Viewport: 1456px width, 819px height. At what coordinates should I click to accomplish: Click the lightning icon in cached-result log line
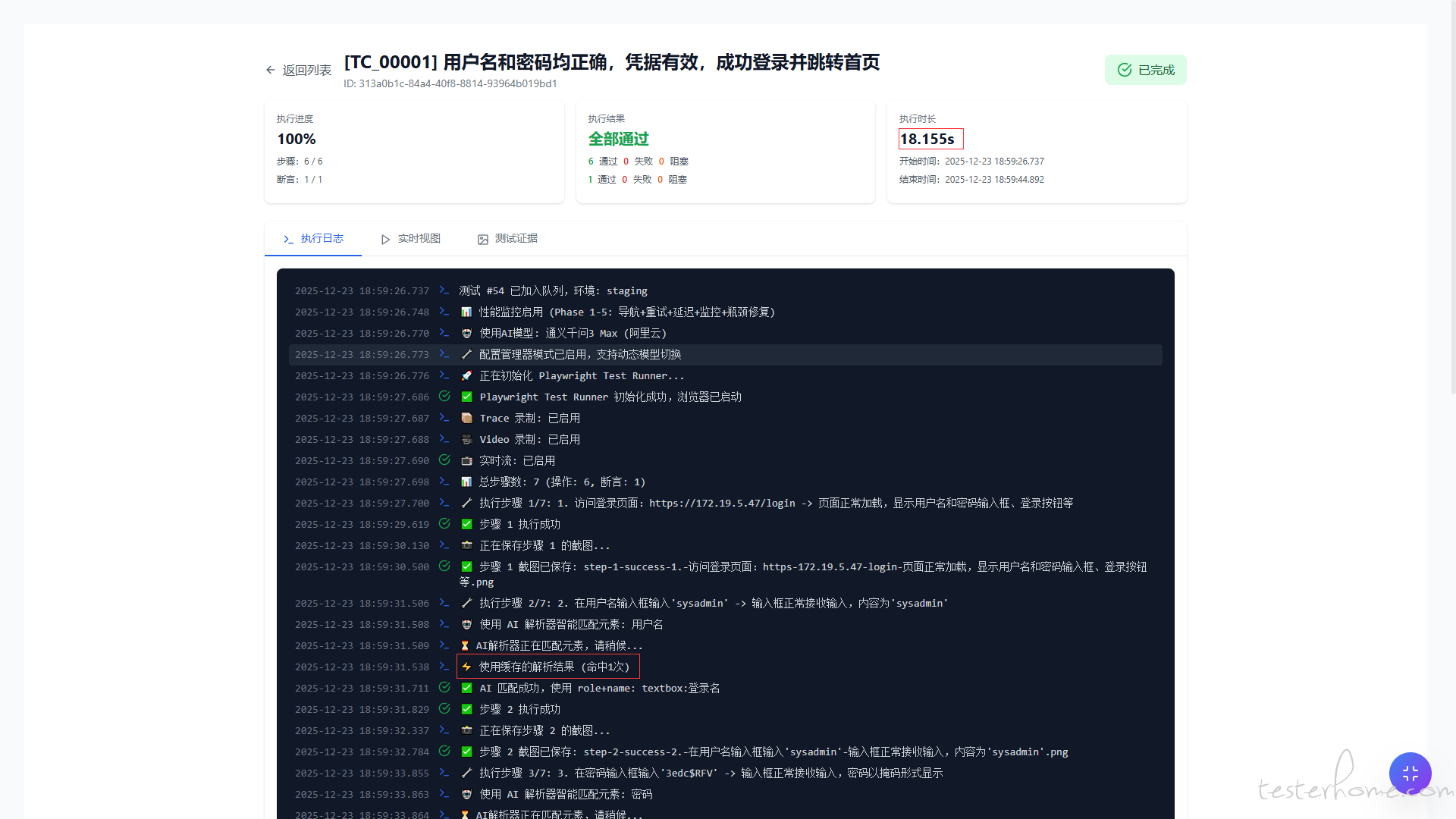pos(466,667)
